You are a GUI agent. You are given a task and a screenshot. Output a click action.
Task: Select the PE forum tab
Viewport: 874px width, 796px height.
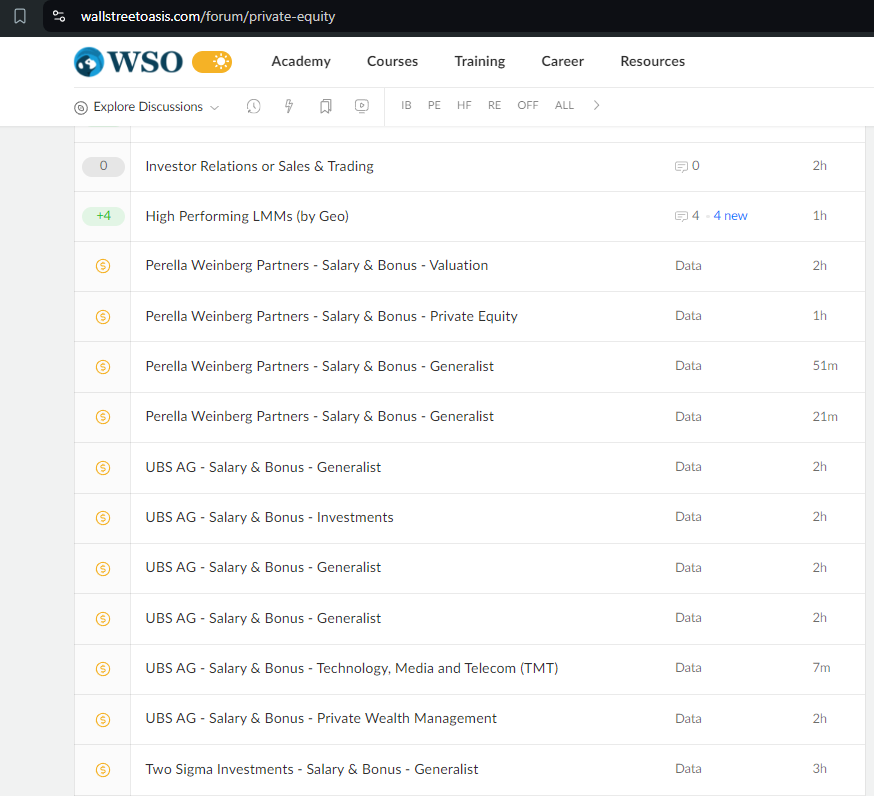click(x=434, y=105)
